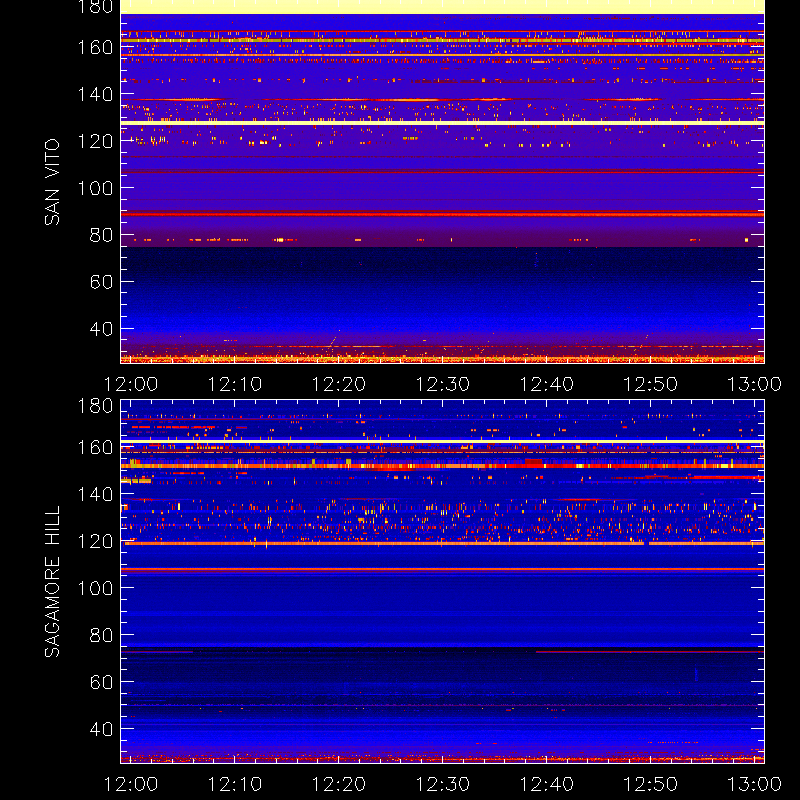Click the 100 frequency label on San Vito axis
Viewport: 800px width, 800px height.
95,188
